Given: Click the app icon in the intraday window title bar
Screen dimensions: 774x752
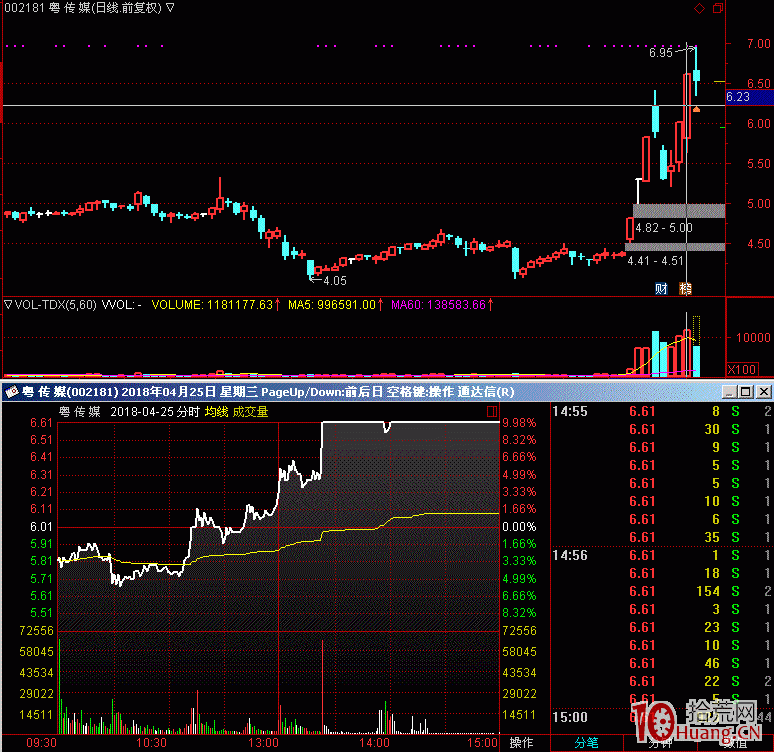Looking at the screenshot, I should coord(12,392).
